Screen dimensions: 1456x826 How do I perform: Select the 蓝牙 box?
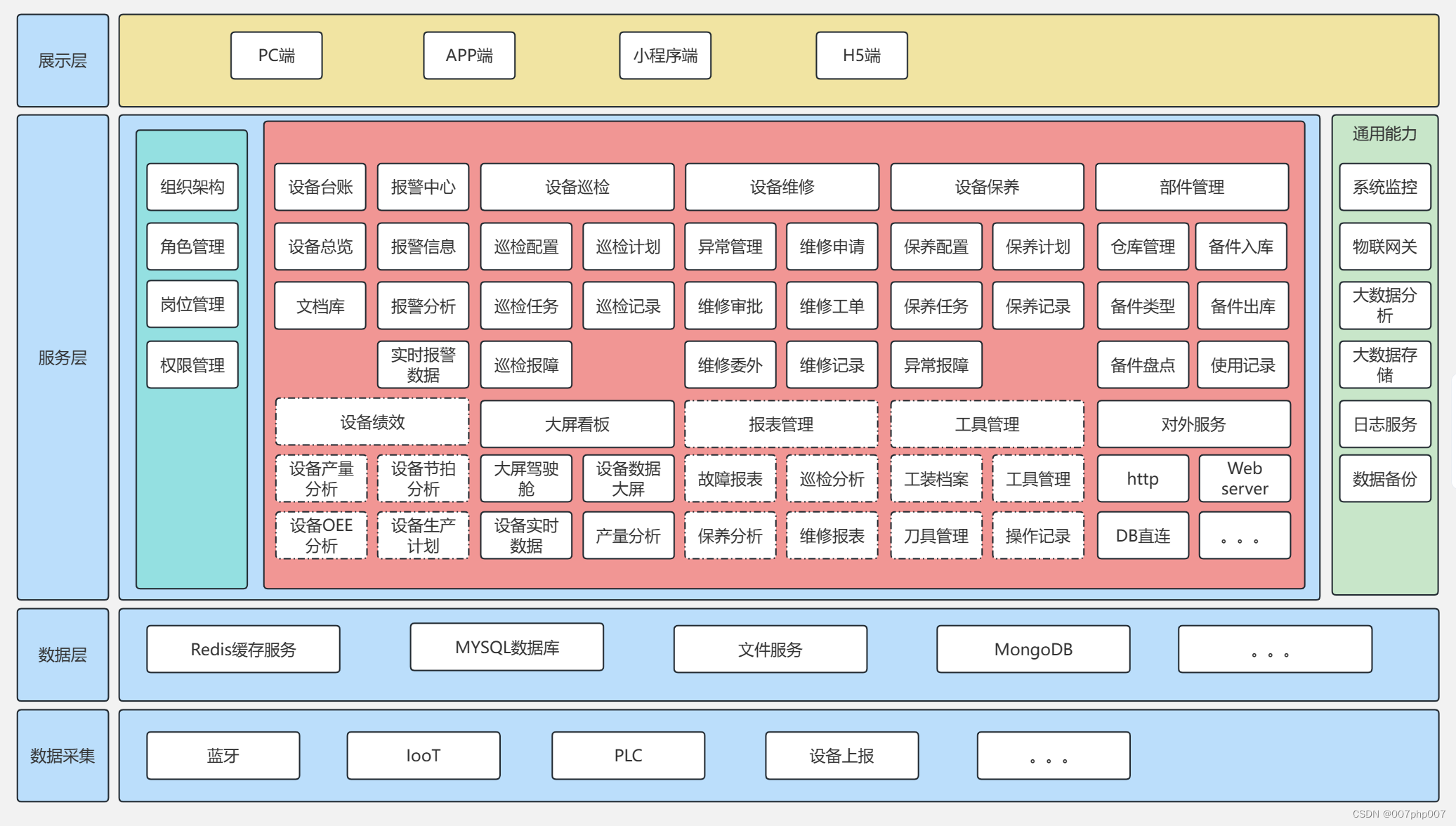(x=223, y=756)
